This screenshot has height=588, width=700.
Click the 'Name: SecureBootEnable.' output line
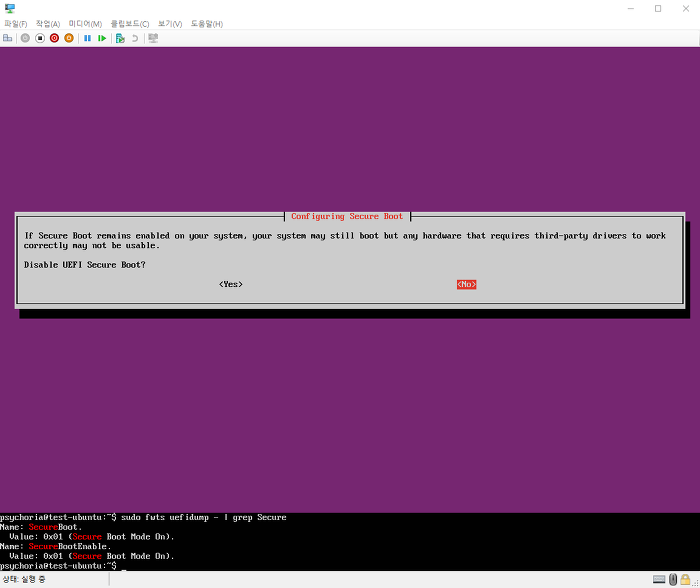(x=55, y=546)
